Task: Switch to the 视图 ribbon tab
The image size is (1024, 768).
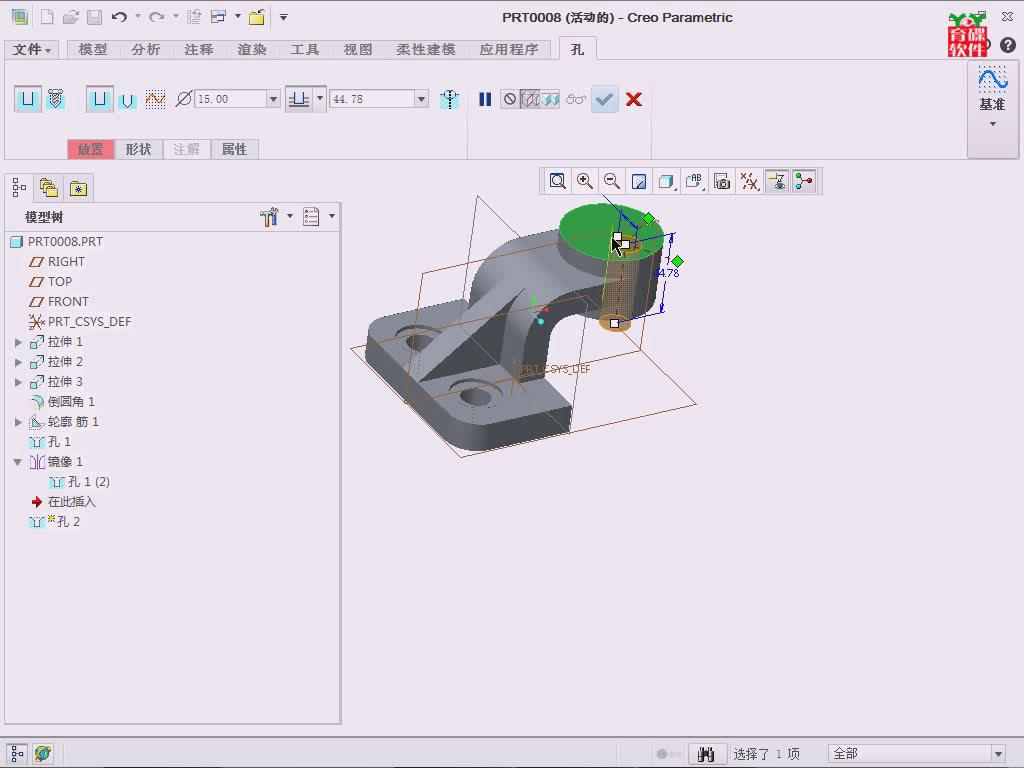Action: point(358,50)
